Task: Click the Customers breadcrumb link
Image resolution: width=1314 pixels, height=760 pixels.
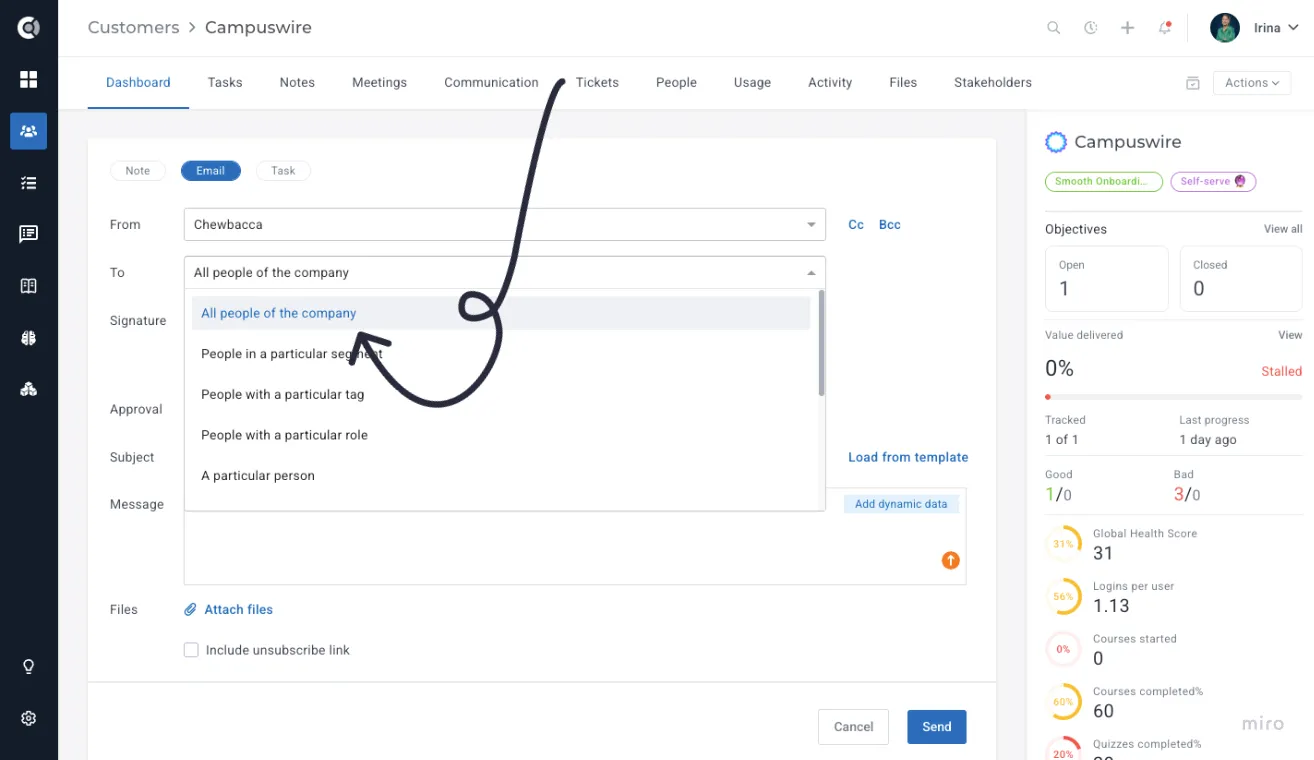Action: (x=133, y=28)
